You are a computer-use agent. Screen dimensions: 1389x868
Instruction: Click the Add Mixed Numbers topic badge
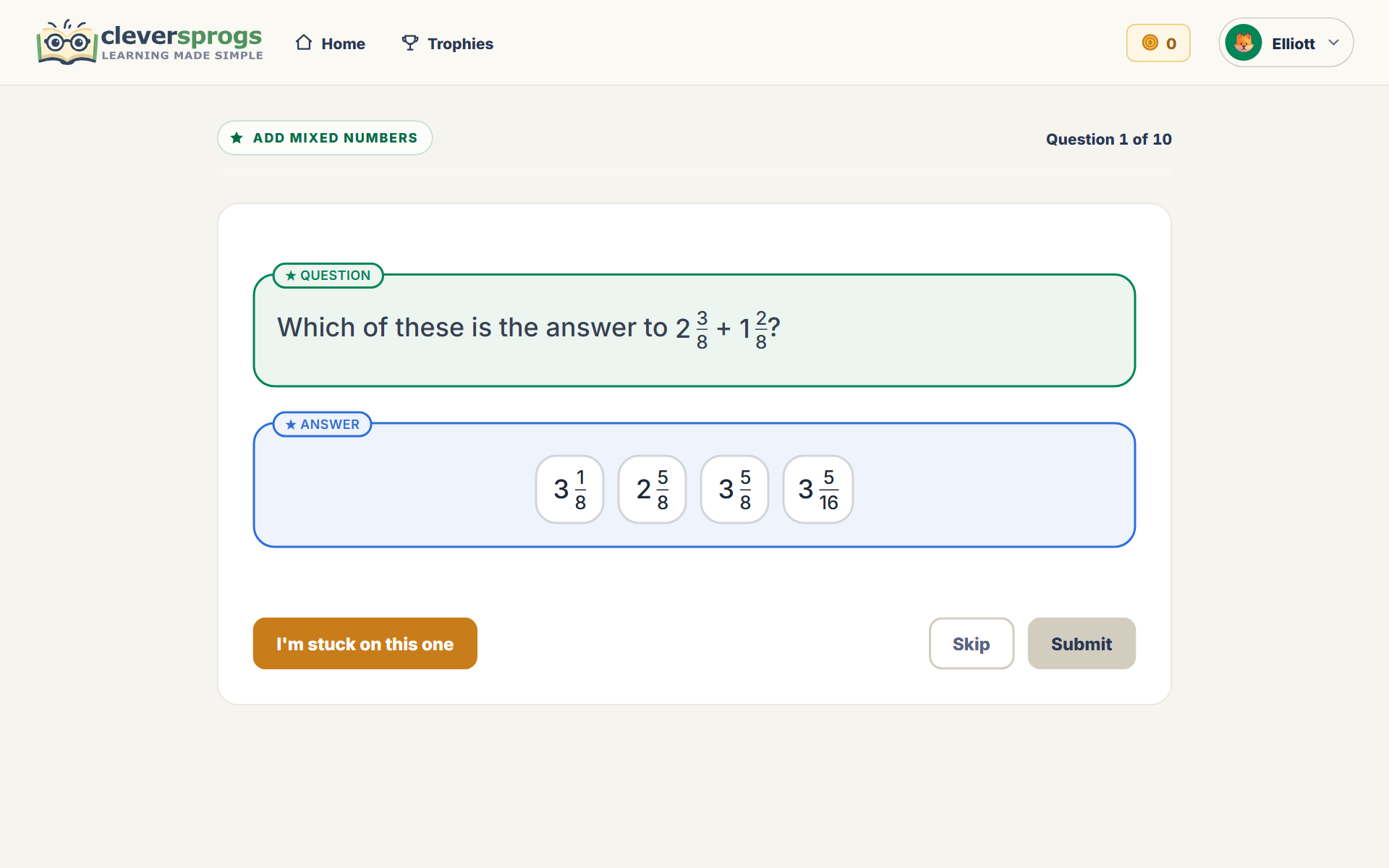click(x=325, y=137)
